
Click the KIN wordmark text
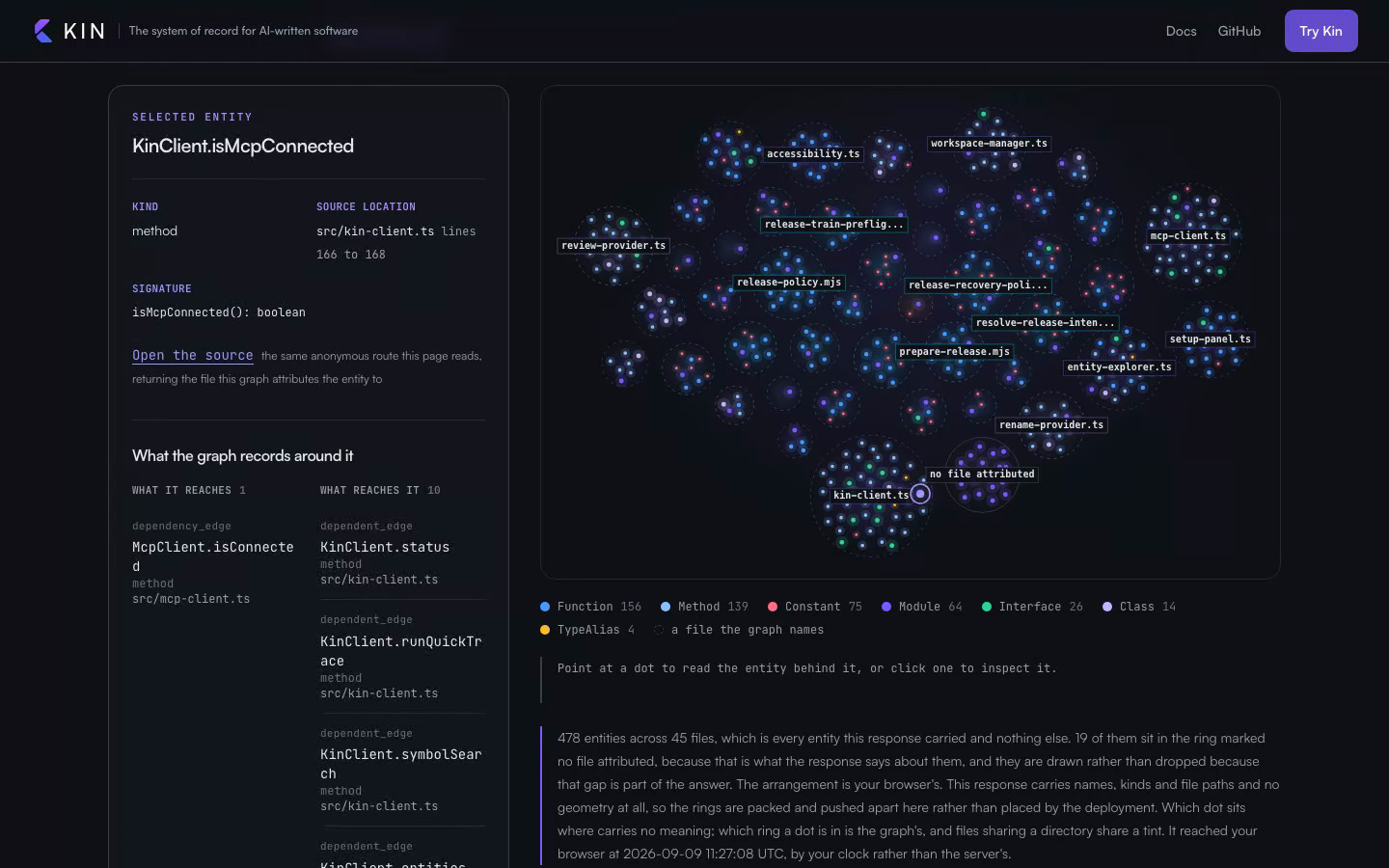[x=84, y=31]
